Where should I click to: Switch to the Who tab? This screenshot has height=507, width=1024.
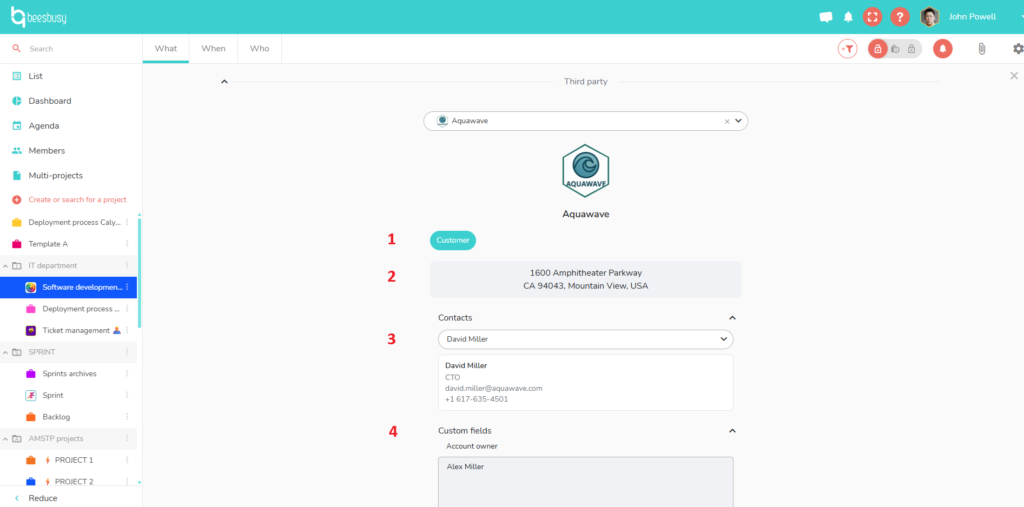[259, 48]
